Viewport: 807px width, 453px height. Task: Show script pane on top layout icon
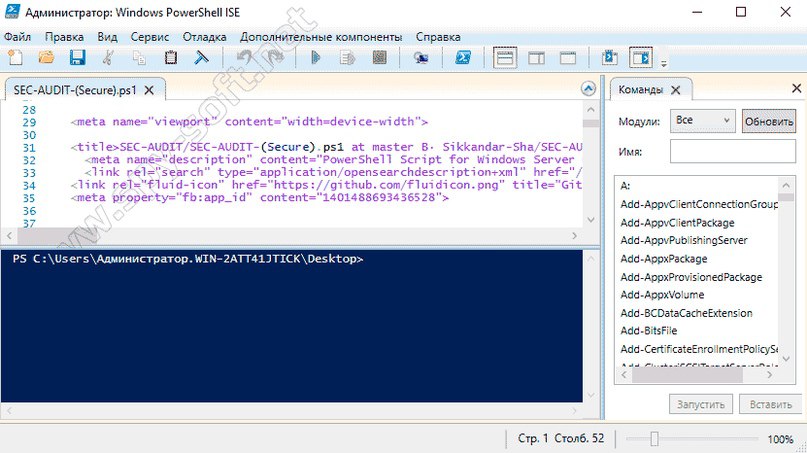(x=504, y=57)
